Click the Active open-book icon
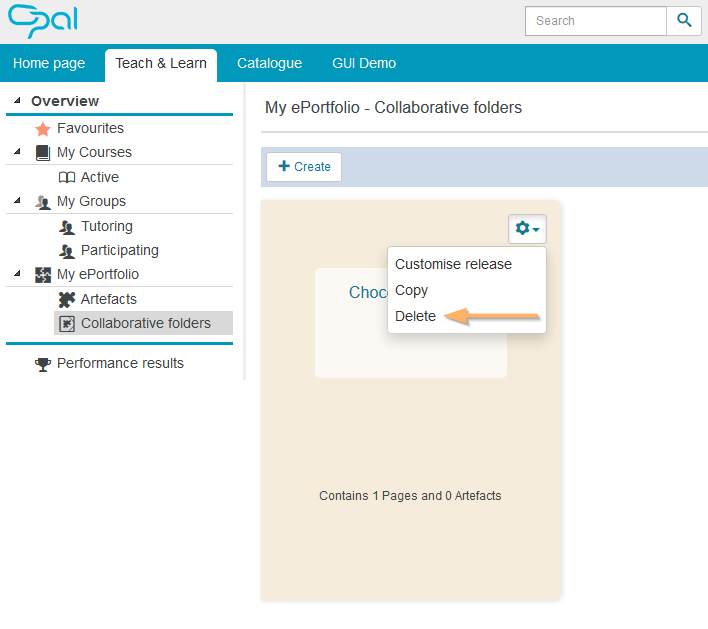Screen dimensions: 708x629 pos(67,177)
